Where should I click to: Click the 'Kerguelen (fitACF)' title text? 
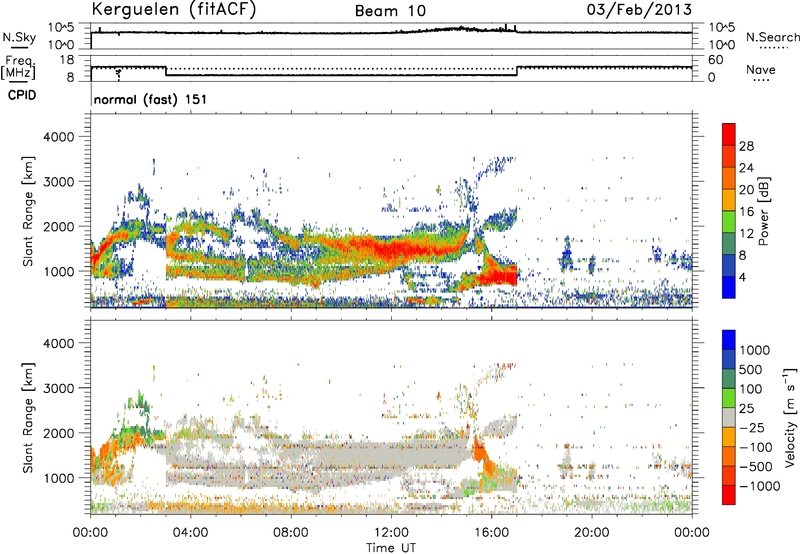click(x=173, y=9)
